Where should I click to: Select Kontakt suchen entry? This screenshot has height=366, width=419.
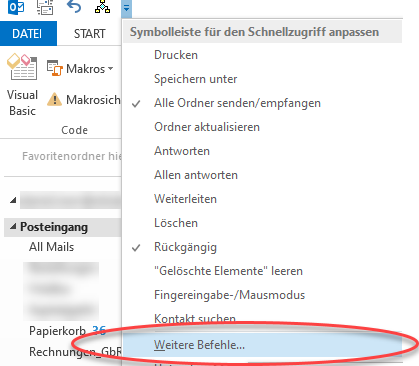click(x=263, y=319)
